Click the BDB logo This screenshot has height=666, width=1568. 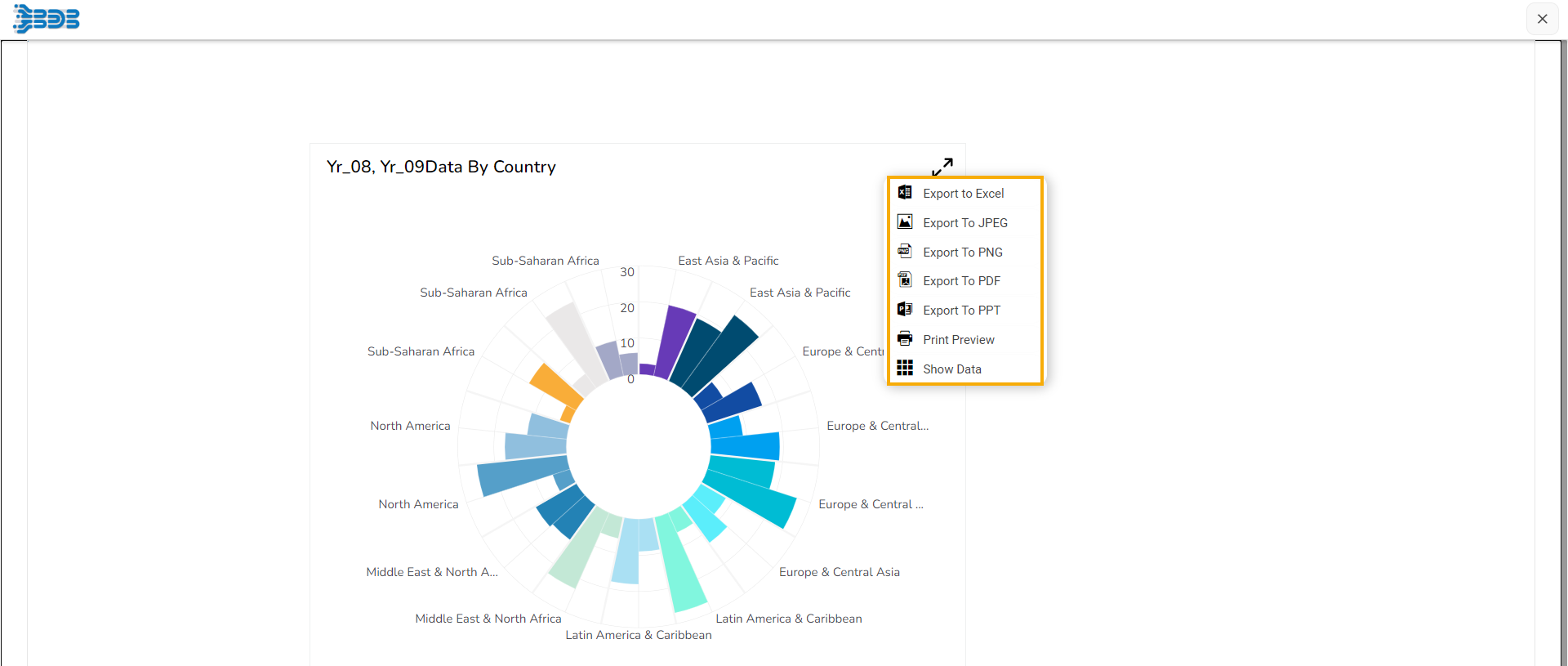click(47, 19)
